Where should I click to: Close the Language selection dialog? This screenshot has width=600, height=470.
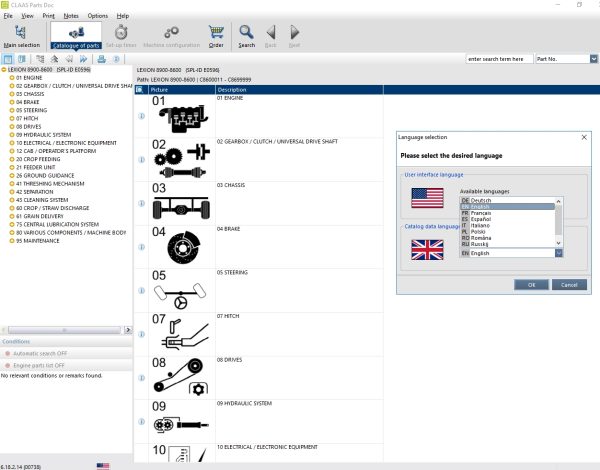pos(584,137)
